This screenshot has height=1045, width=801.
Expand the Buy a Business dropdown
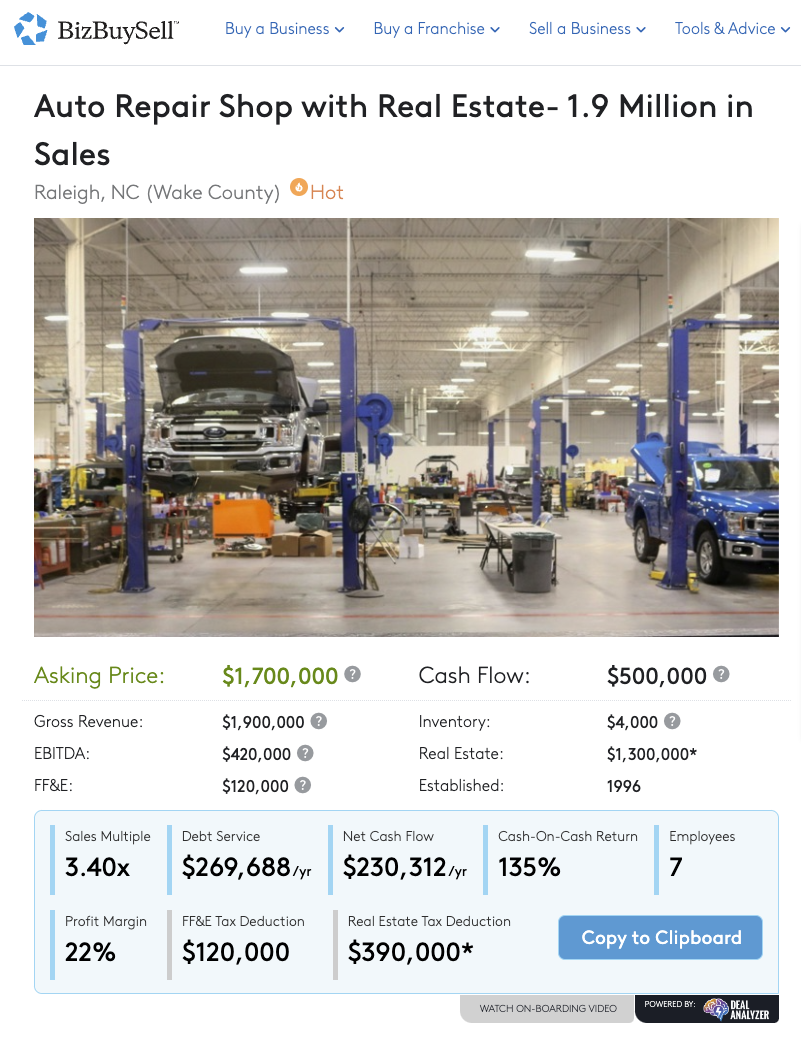(x=284, y=29)
